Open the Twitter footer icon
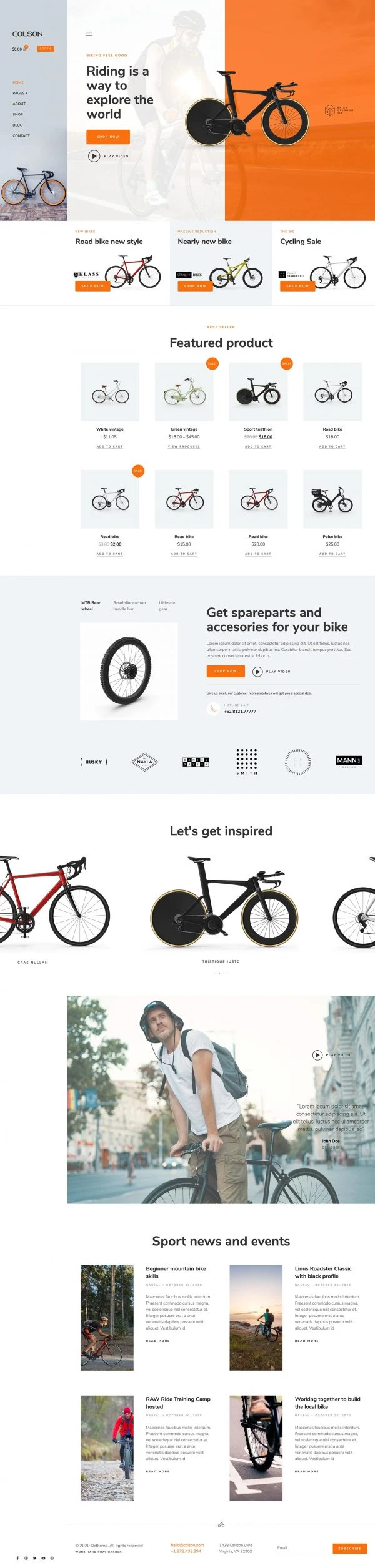This screenshot has width=375, height=1568. click(35, 1558)
